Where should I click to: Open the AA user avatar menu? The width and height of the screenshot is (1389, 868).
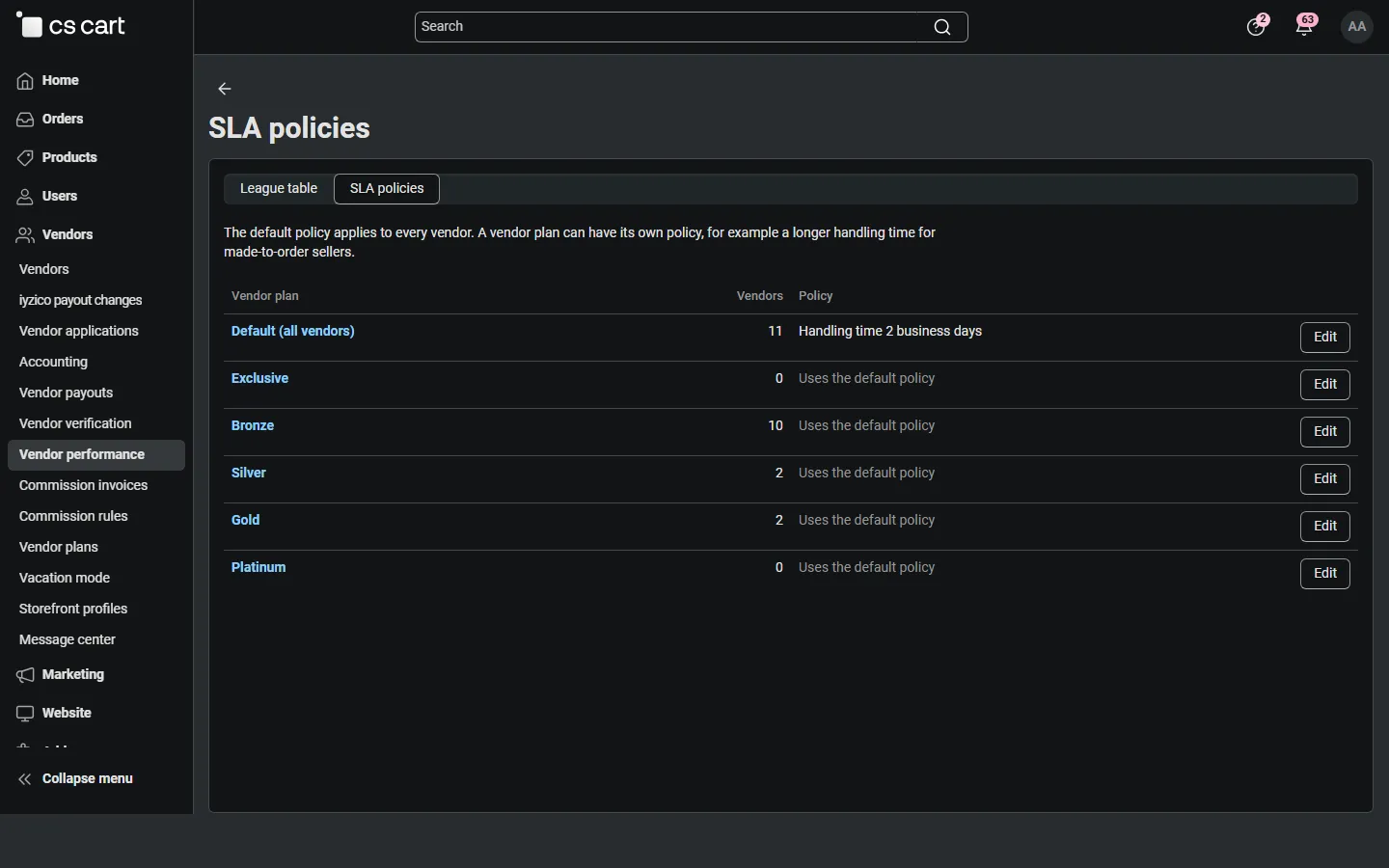(x=1358, y=27)
